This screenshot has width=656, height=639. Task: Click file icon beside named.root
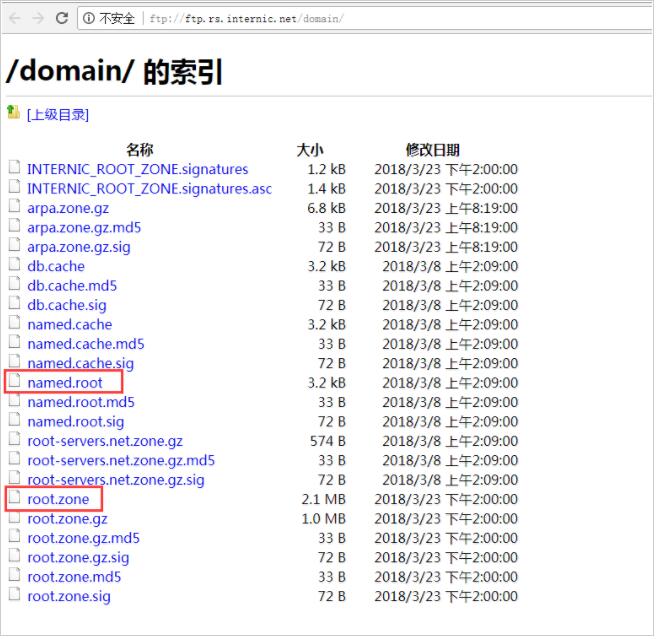tap(14, 380)
